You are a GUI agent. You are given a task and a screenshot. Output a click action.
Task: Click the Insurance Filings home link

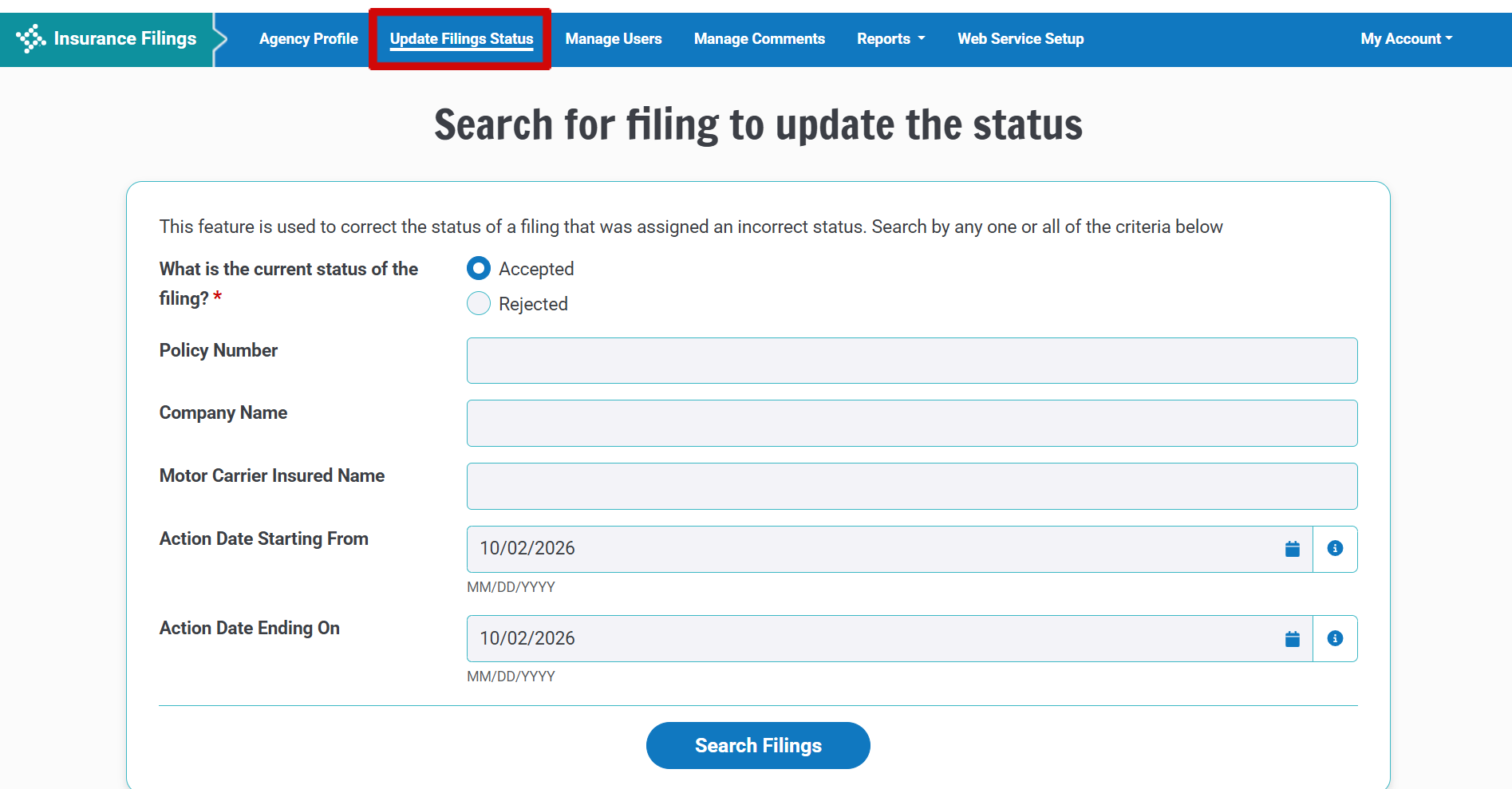pos(106,39)
